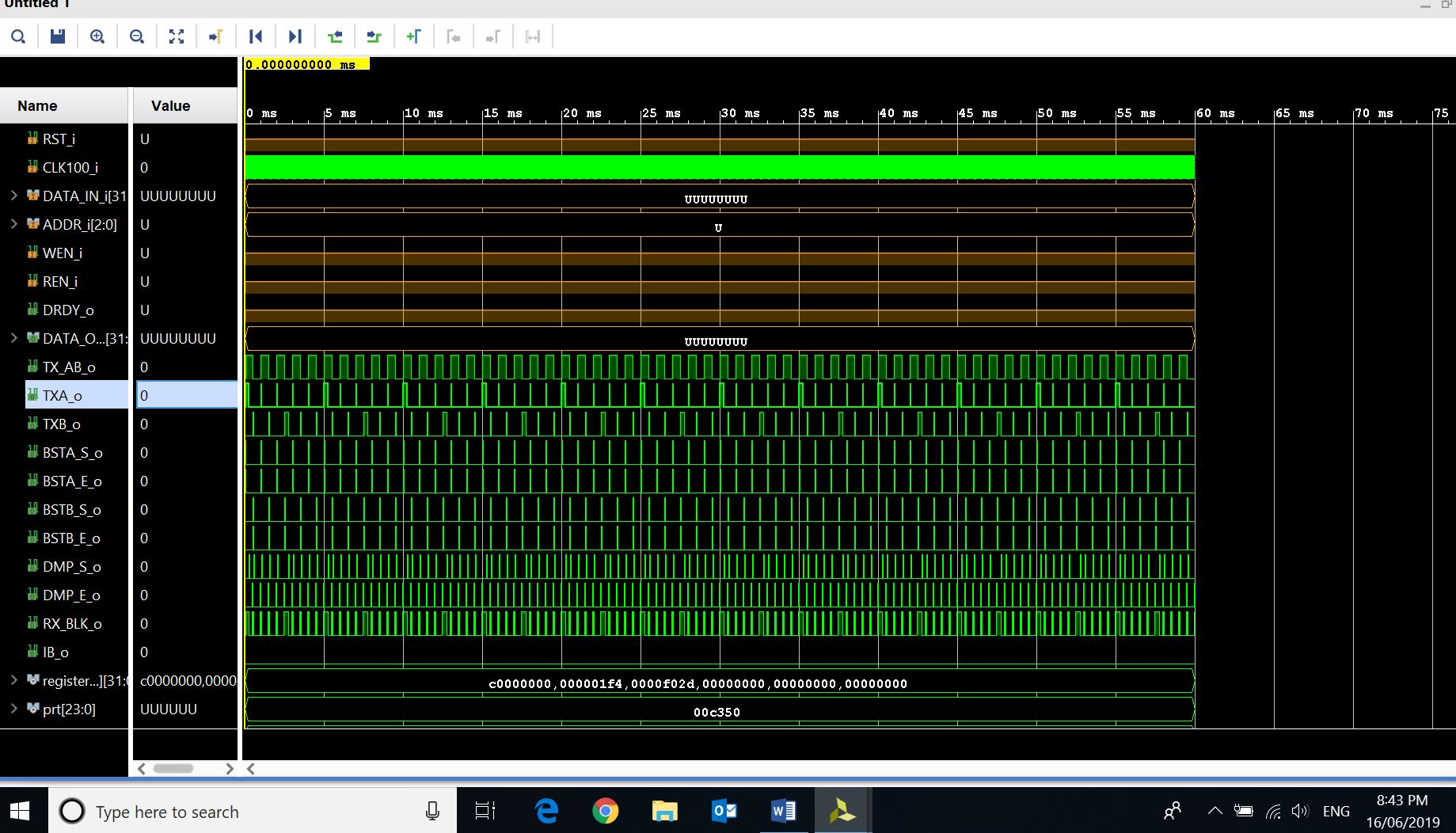The height and width of the screenshot is (833, 1456).
Task: Select the TXB_o signal row
Action: pyautogui.click(x=62, y=424)
